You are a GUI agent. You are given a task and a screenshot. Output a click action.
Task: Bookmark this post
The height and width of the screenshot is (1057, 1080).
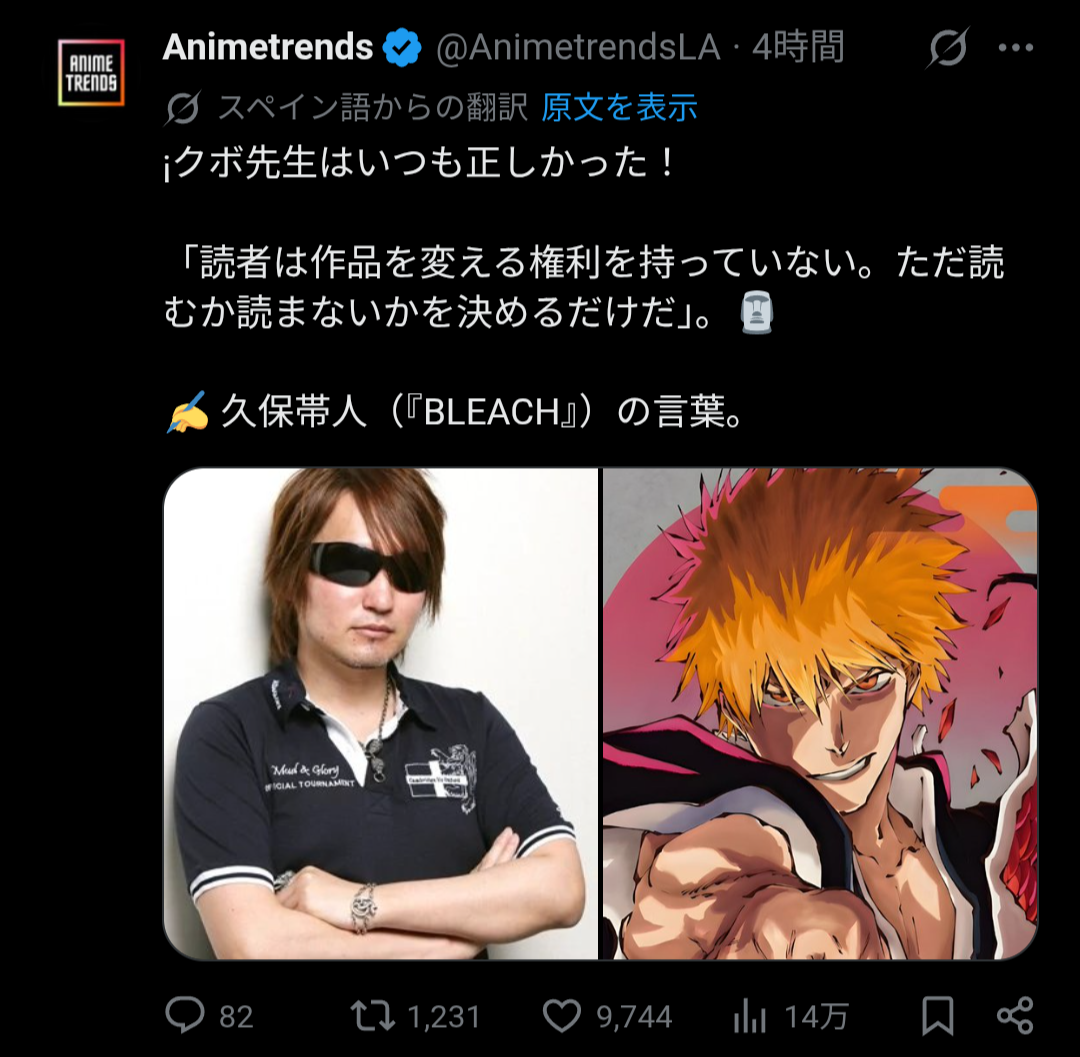[937, 1016]
